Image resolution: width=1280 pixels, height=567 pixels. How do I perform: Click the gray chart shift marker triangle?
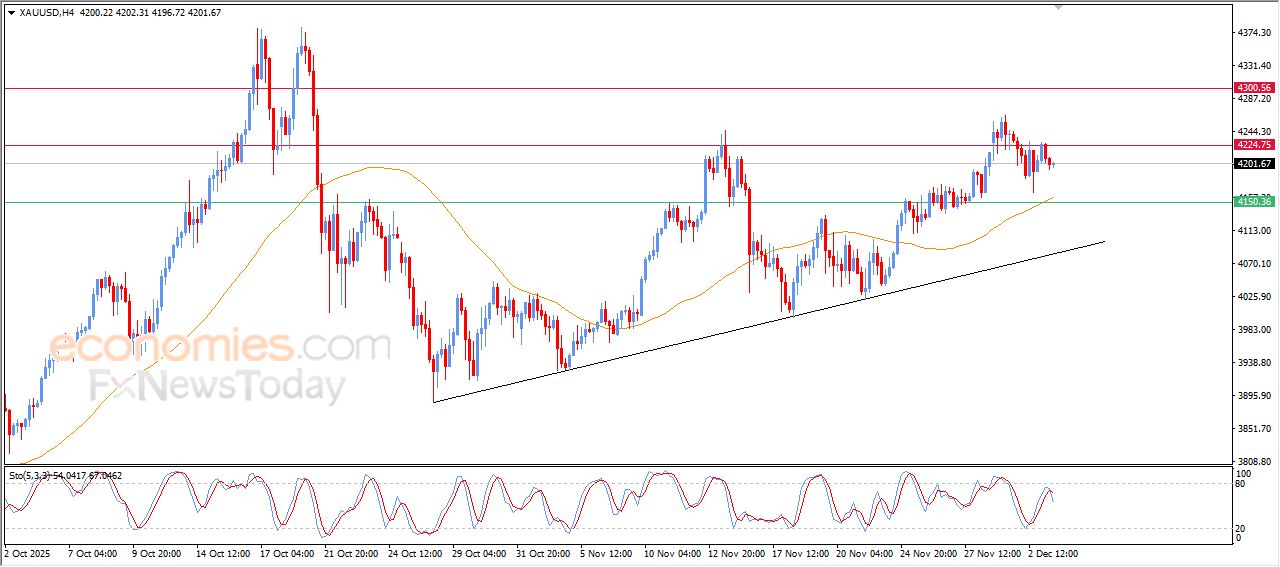coord(1059,7)
